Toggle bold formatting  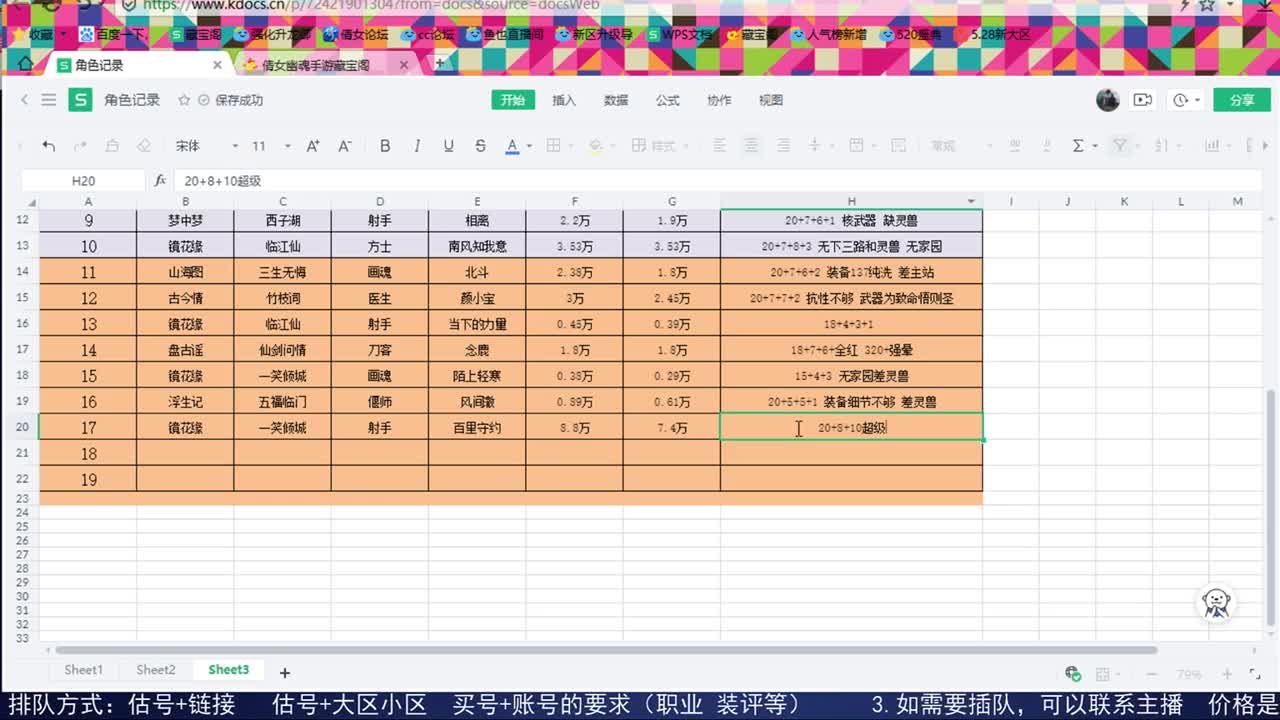385,145
